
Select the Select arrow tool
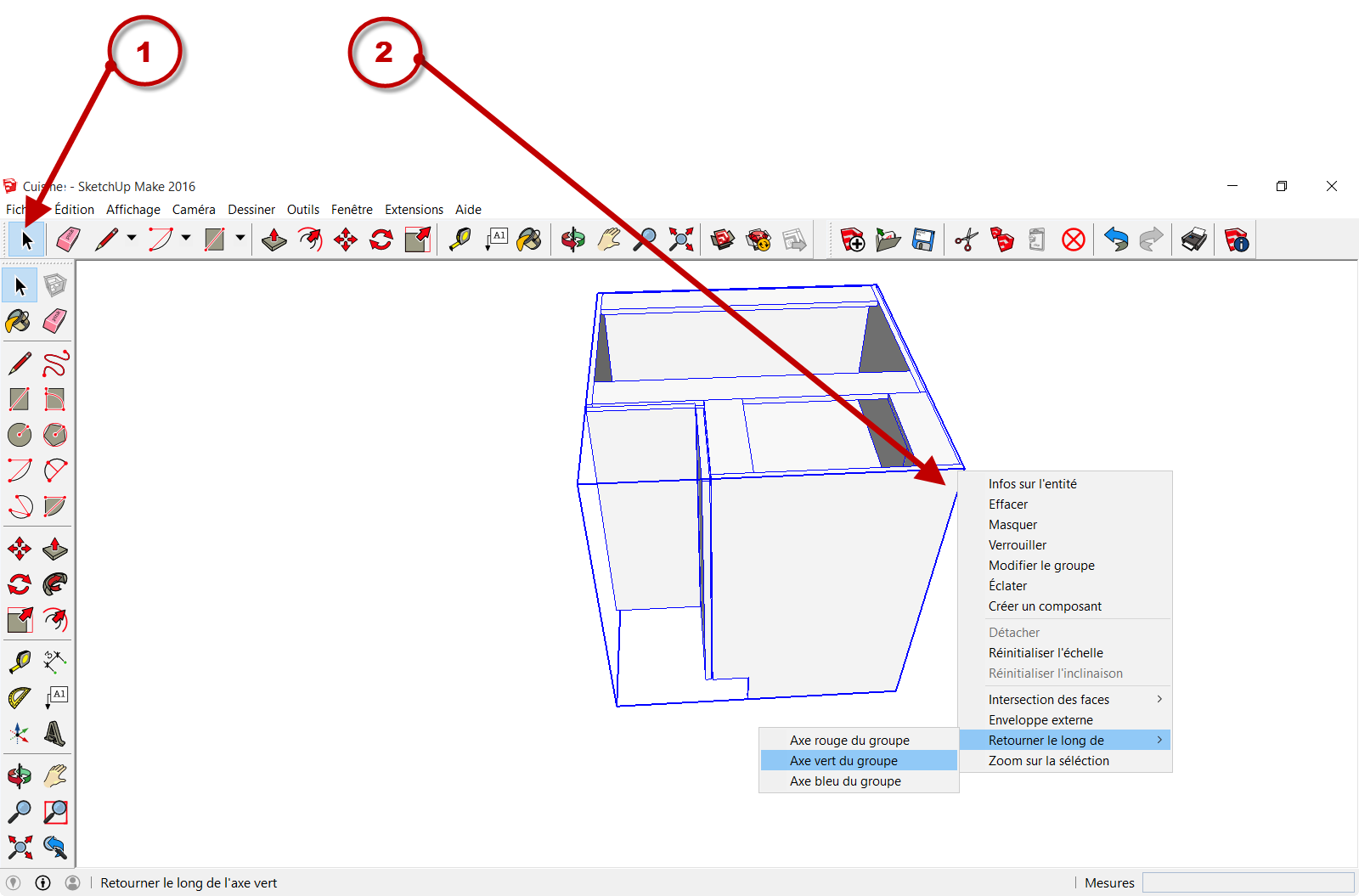coord(25,239)
